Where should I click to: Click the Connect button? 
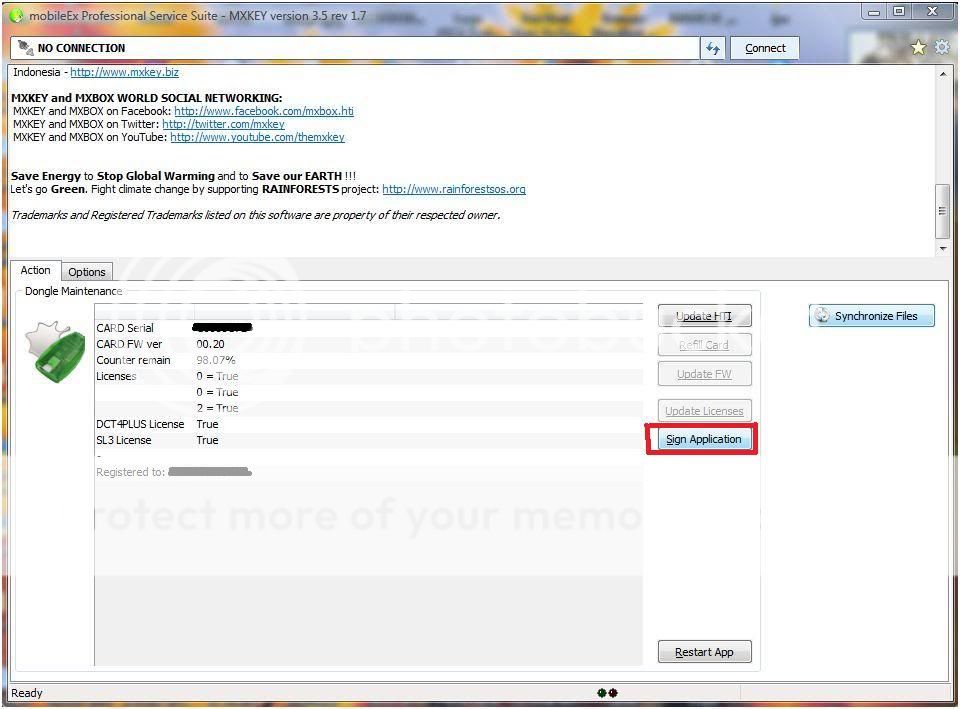coord(765,48)
